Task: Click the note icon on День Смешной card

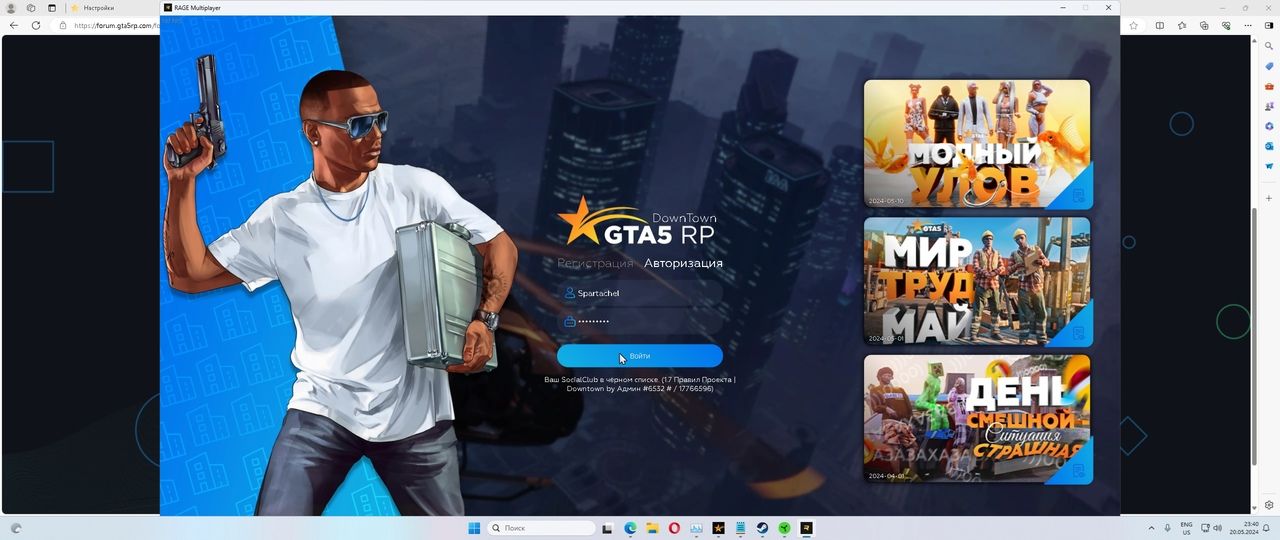Action: click(x=1079, y=471)
